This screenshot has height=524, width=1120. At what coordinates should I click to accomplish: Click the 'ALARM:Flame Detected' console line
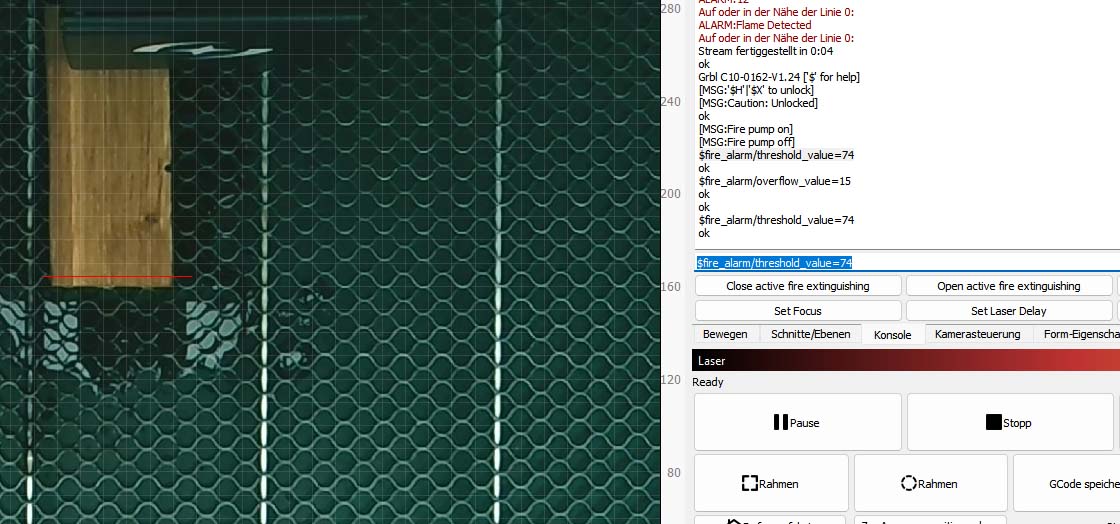pos(754,25)
